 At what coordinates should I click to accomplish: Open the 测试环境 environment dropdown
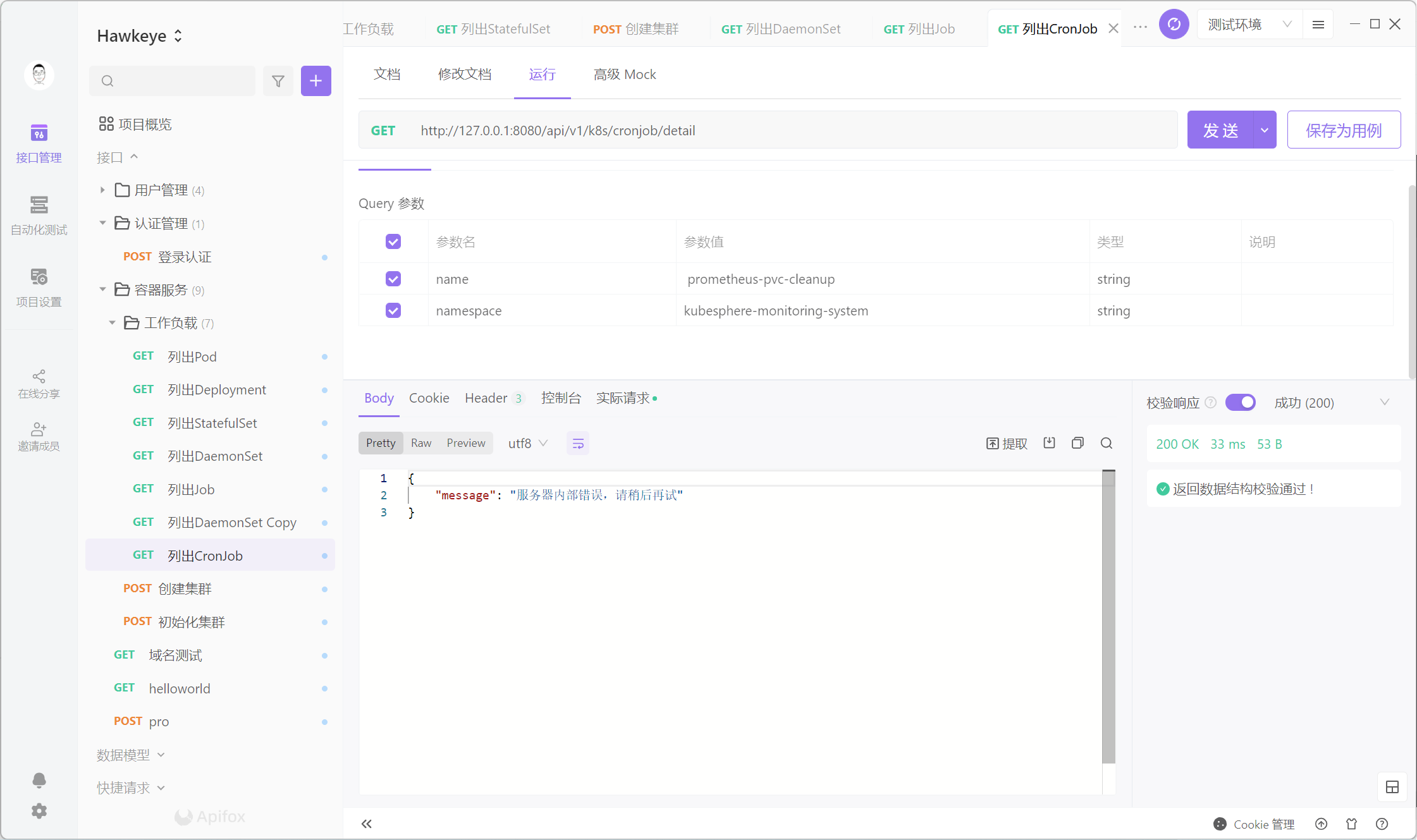click(x=1250, y=25)
